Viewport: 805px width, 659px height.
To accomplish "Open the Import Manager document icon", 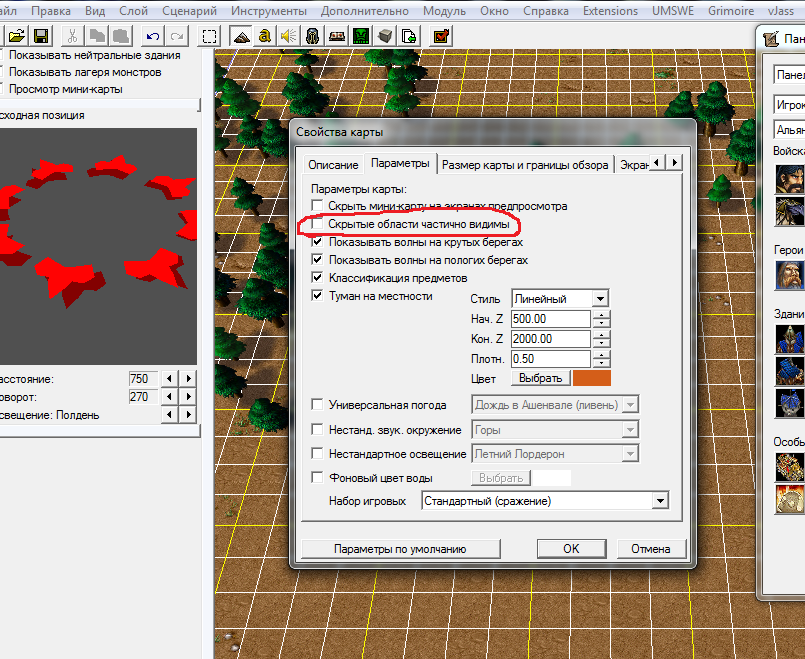I will tap(409, 36).
